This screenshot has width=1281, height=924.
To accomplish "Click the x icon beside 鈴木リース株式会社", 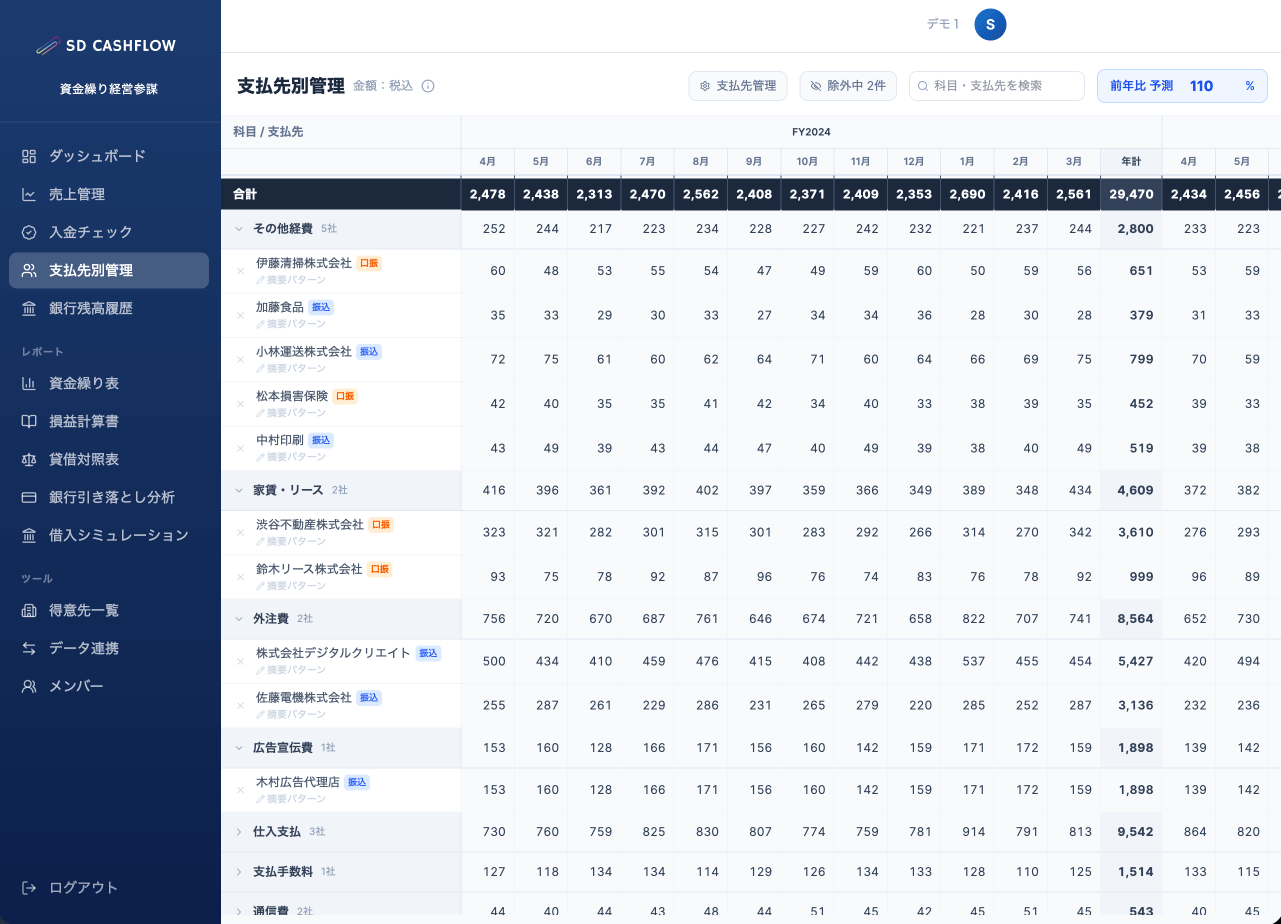I will 240,577.
